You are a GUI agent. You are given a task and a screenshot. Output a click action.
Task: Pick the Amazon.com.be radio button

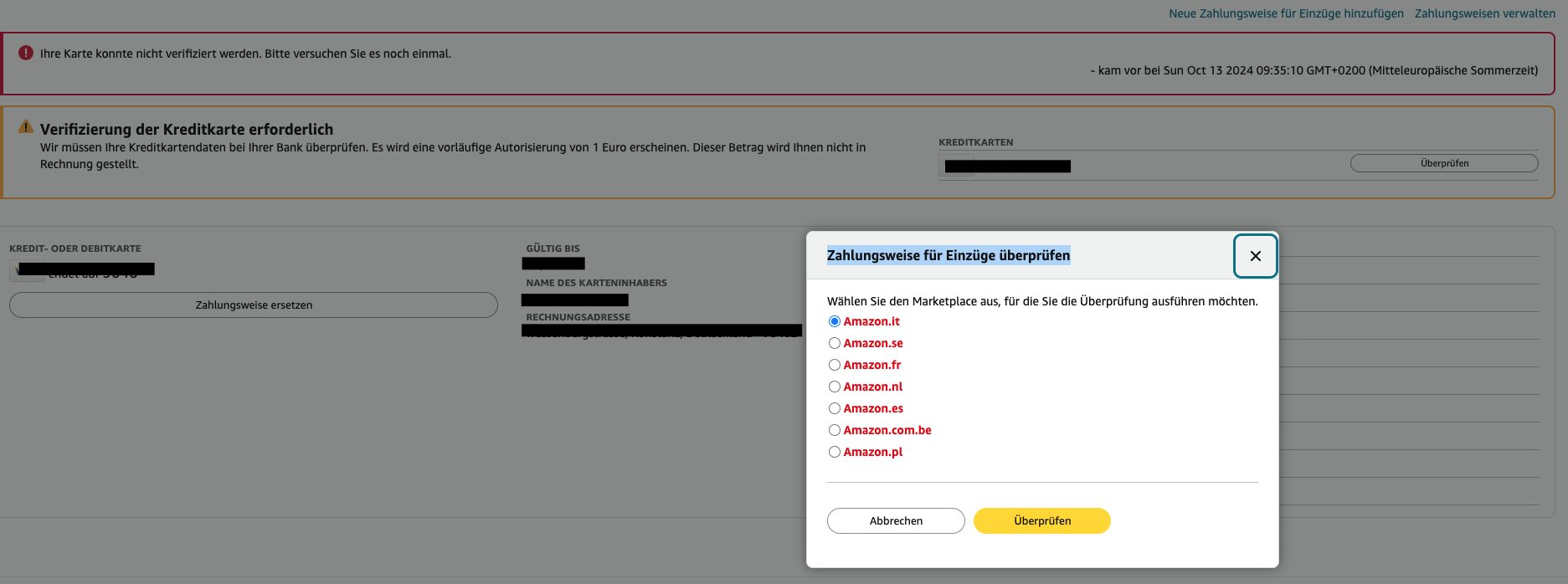coord(835,430)
